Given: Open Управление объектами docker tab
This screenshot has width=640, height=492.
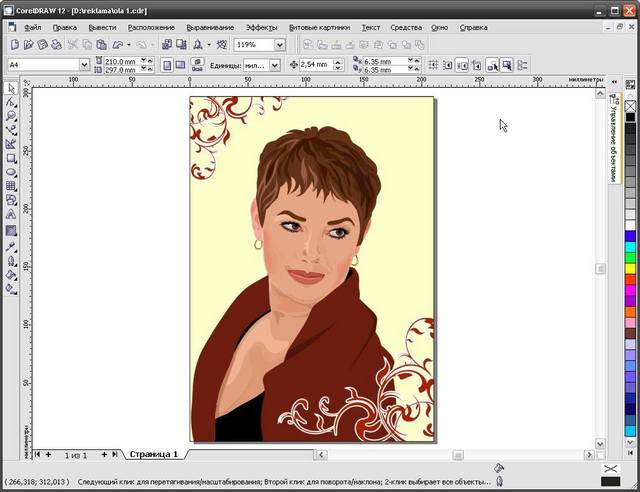Looking at the screenshot, I should [613, 139].
